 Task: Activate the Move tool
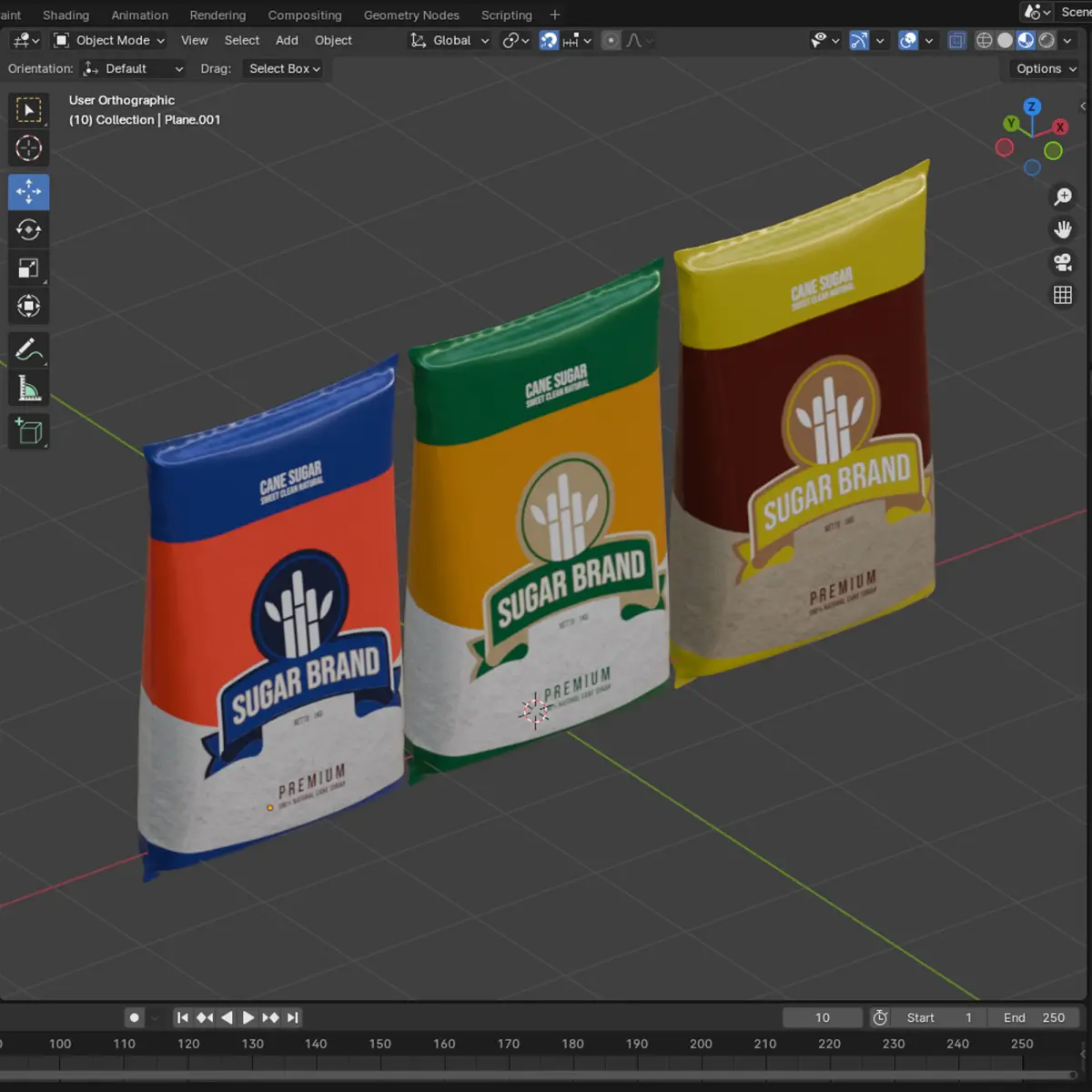coord(29,192)
